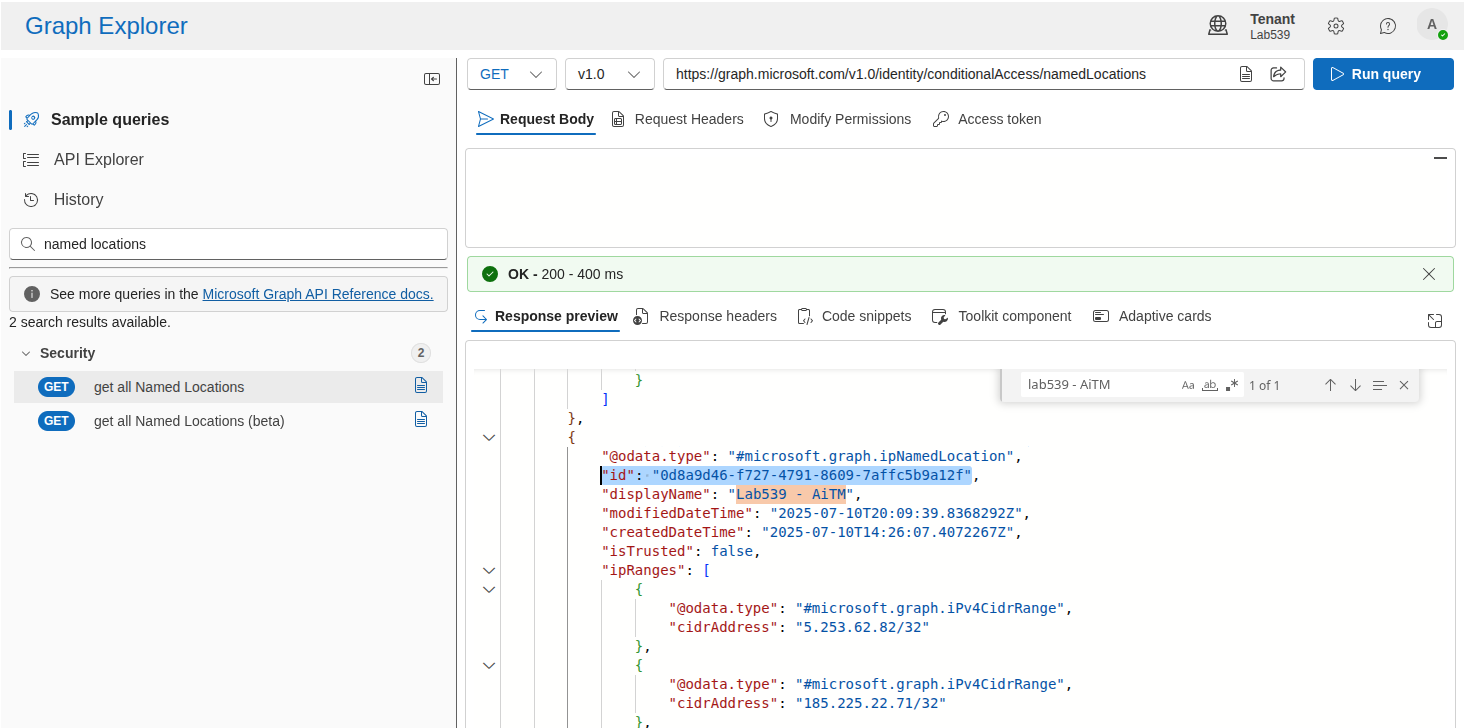This screenshot has width=1466, height=728.
Task: Click the sample queries search field
Action: pyautogui.click(x=240, y=244)
